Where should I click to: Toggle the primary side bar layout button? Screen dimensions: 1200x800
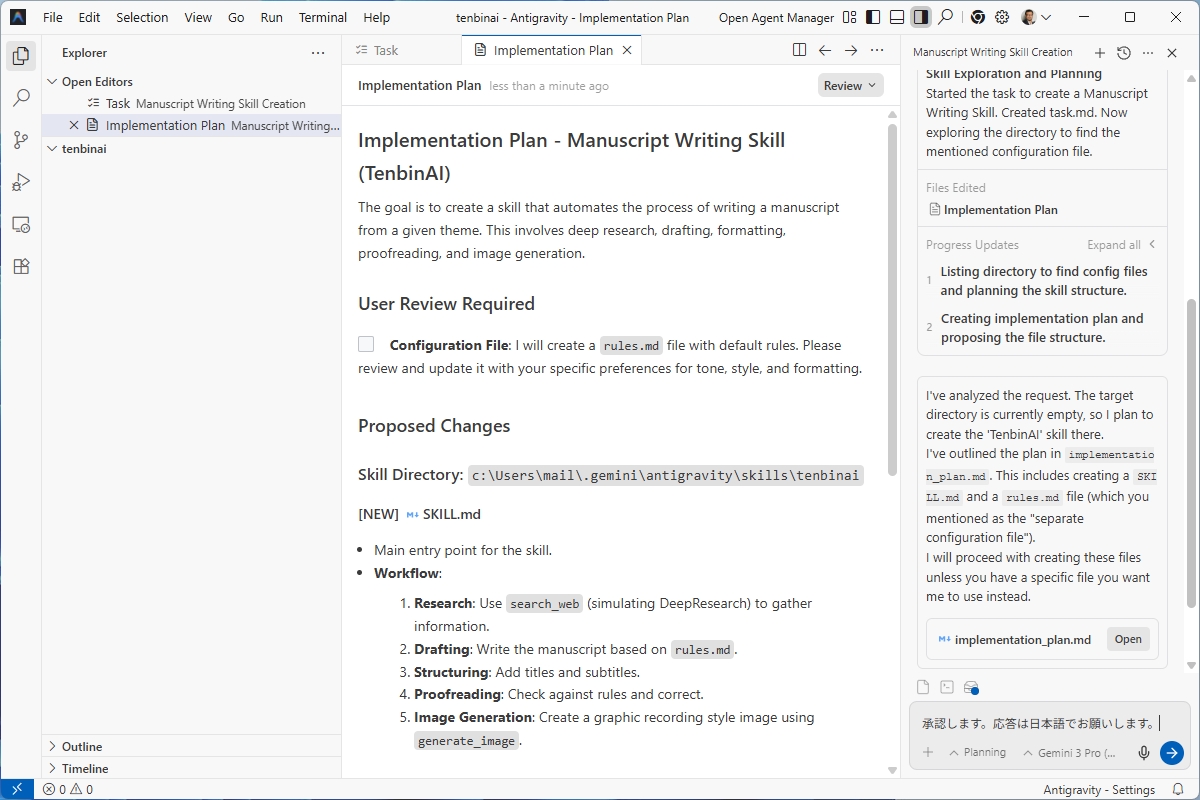[873, 17]
